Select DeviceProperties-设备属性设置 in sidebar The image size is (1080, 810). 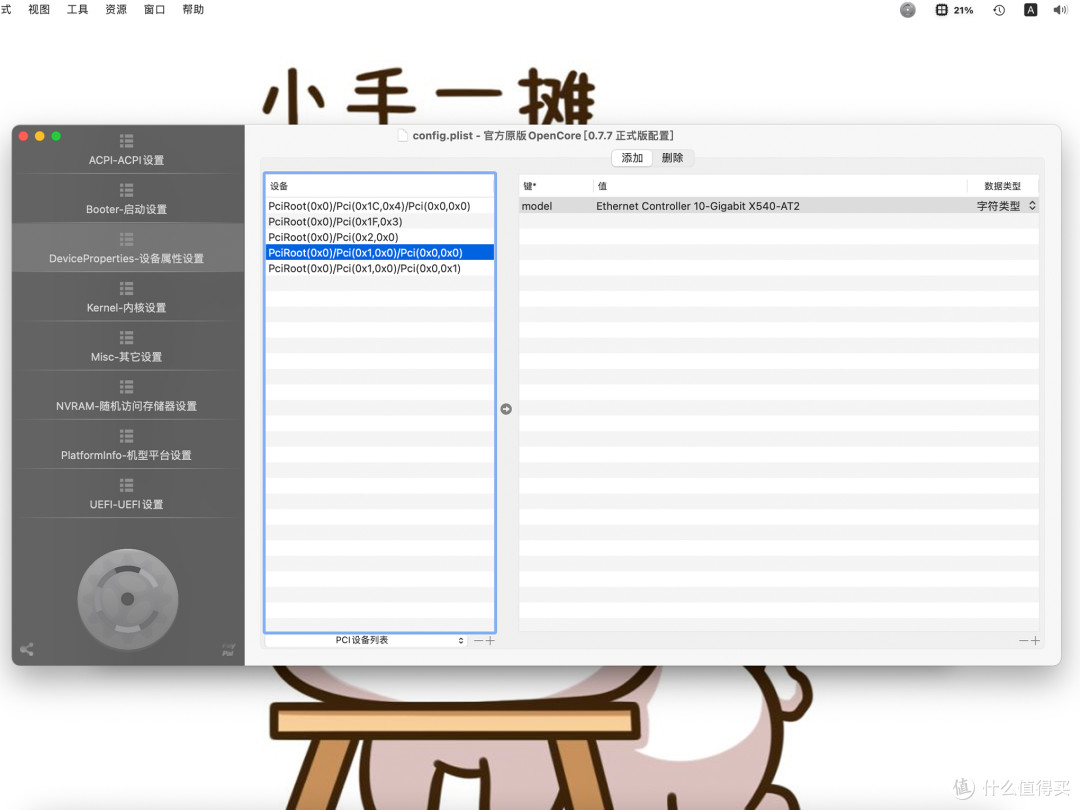point(127,249)
